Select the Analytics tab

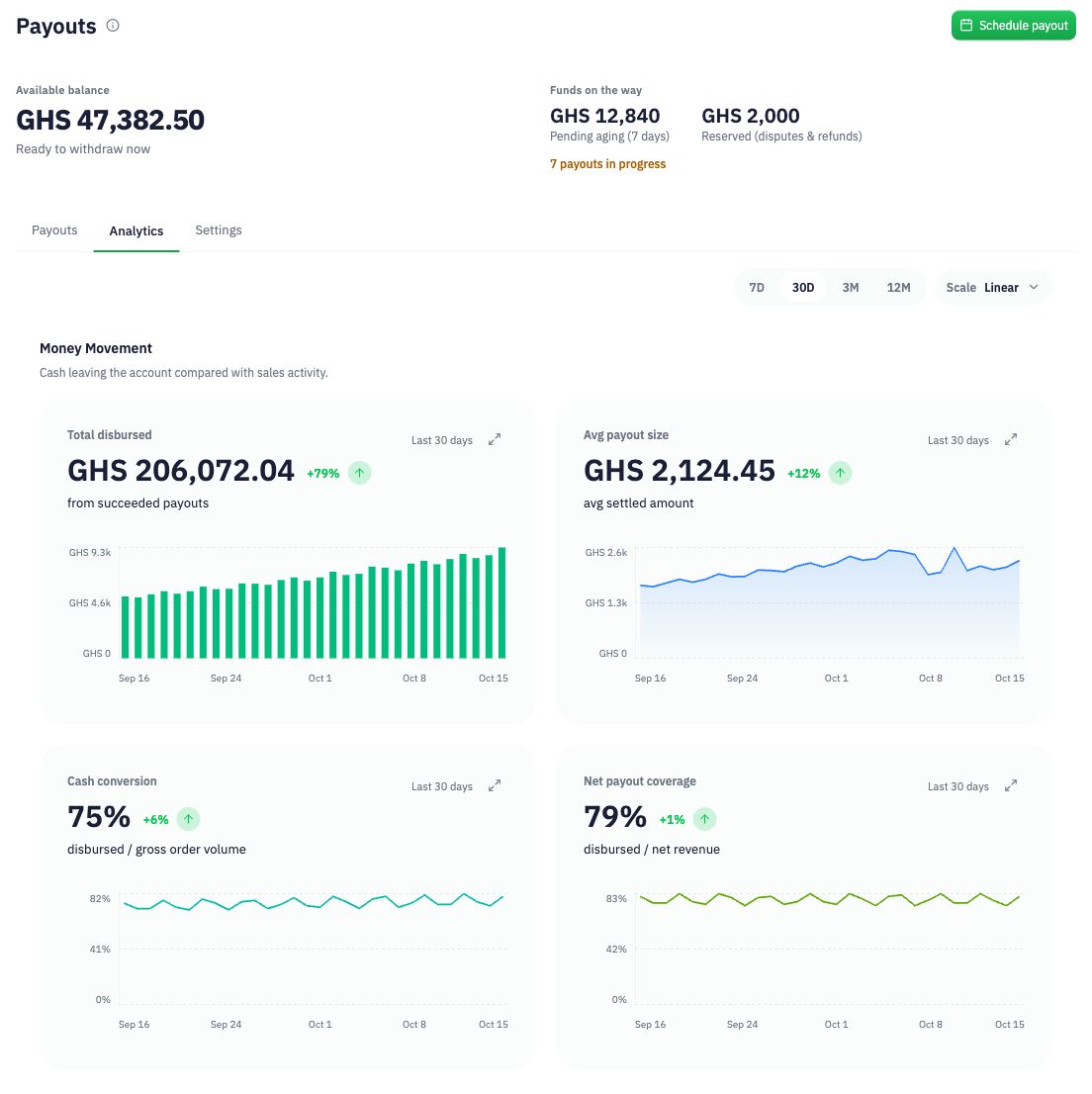pos(136,230)
